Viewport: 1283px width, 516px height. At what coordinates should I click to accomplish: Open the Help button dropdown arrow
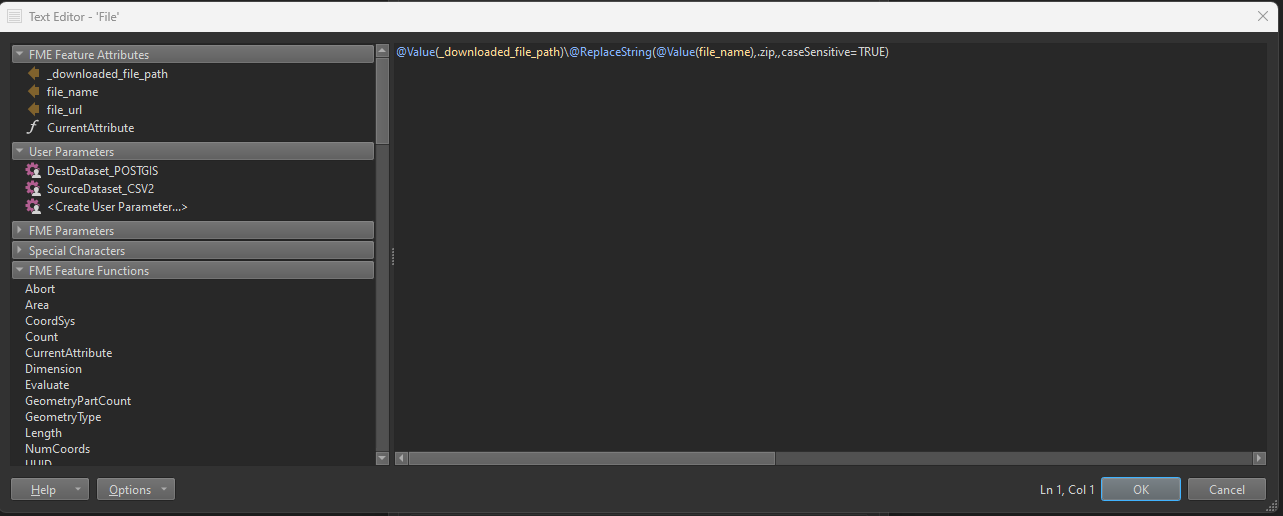point(77,490)
